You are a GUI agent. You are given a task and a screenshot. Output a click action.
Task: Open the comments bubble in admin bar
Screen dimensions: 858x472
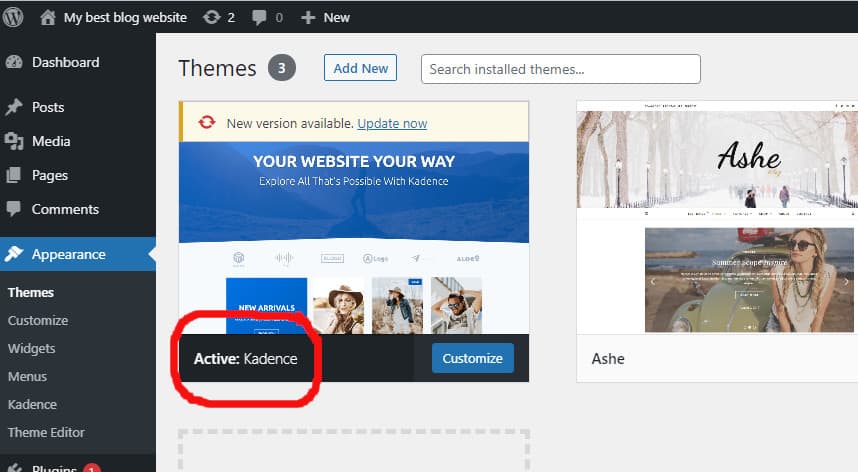pos(259,18)
